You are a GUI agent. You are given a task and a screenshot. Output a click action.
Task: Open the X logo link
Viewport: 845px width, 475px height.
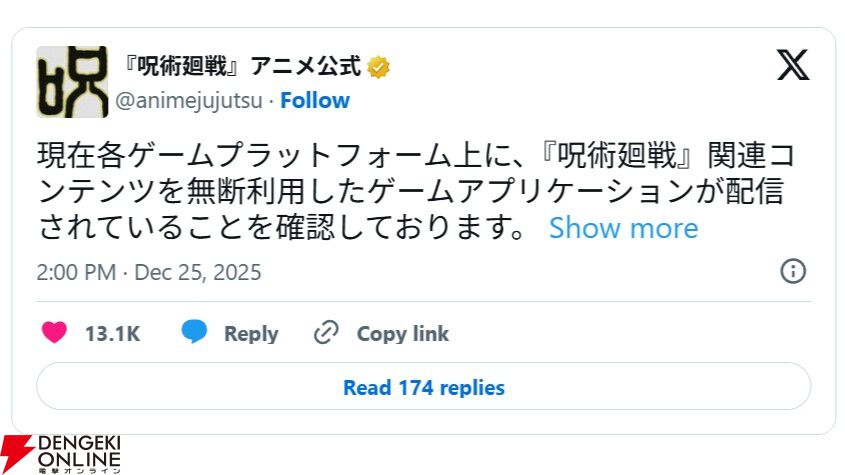click(x=793, y=66)
